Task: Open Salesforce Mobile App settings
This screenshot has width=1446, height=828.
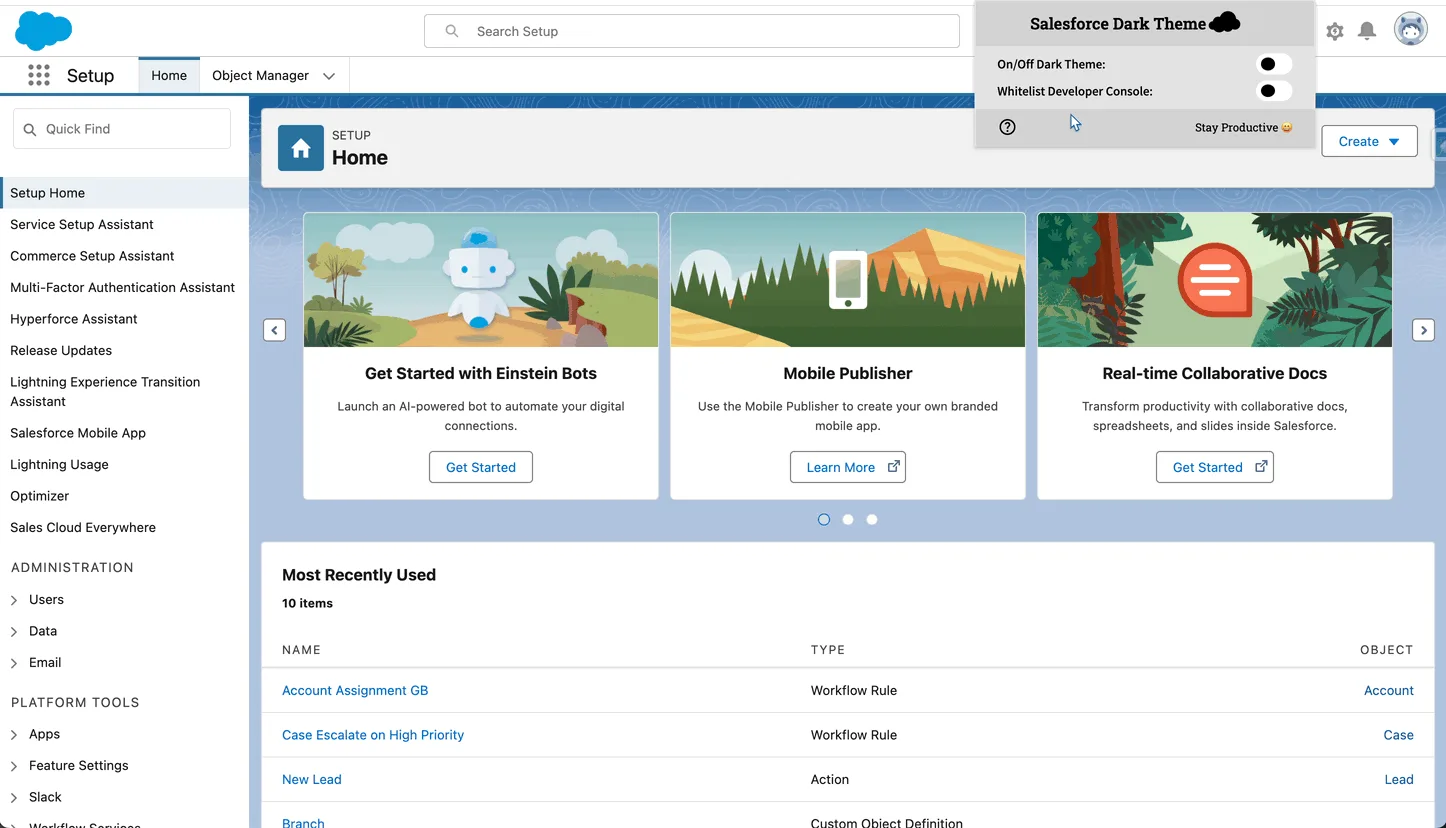Action: tap(78, 433)
